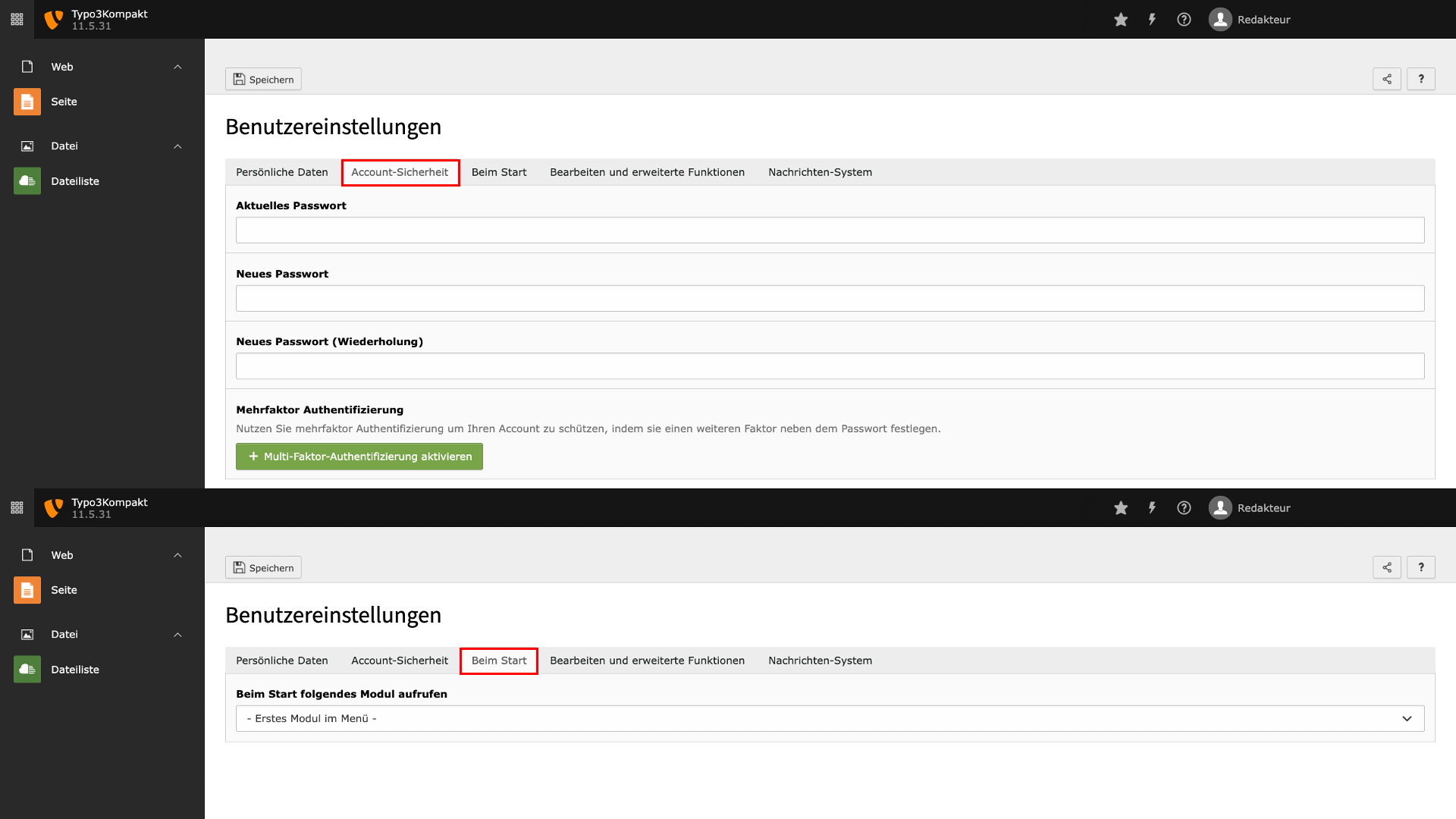Image resolution: width=1456 pixels, height=819 pixels.
Task: Open the highlighted Beim Start tab
Action: (499, 661)
